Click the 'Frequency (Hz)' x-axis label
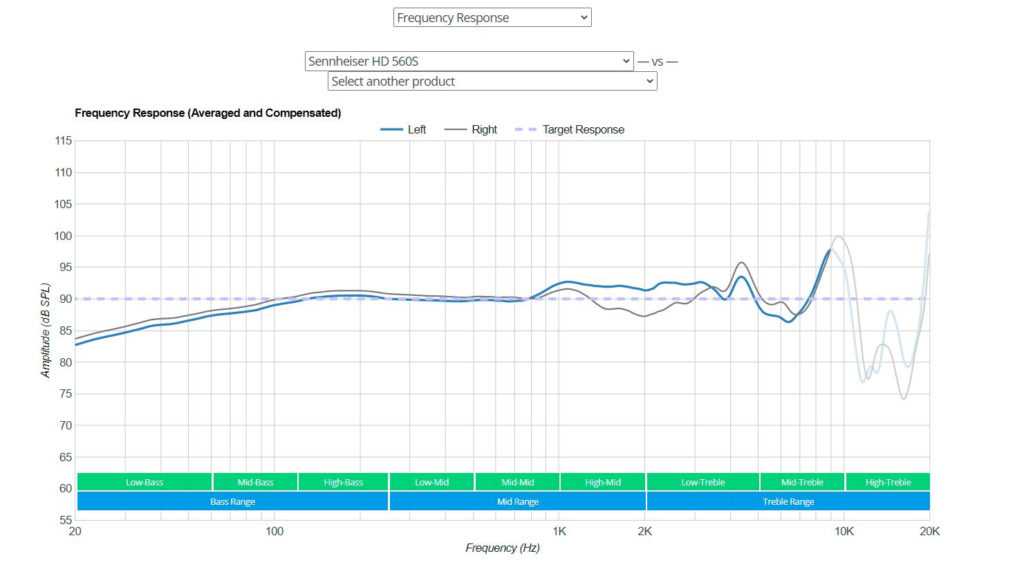Viewport: 1024px width, 576px height. point(502,548)
